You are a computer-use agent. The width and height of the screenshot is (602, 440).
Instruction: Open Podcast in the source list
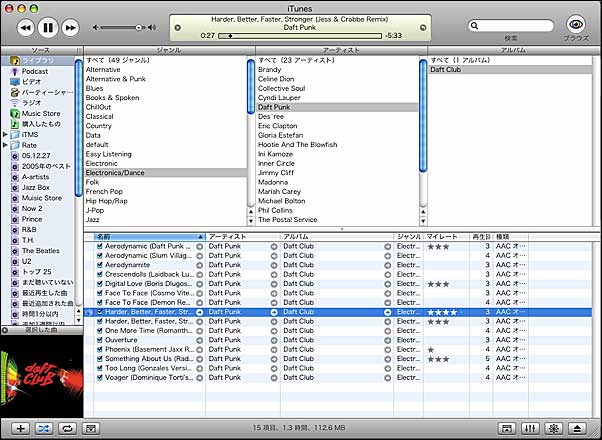pos(35,72)
